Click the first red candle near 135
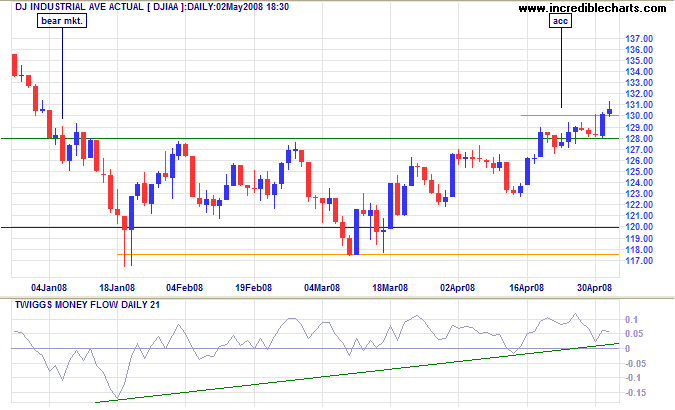 tap(15, 65)
